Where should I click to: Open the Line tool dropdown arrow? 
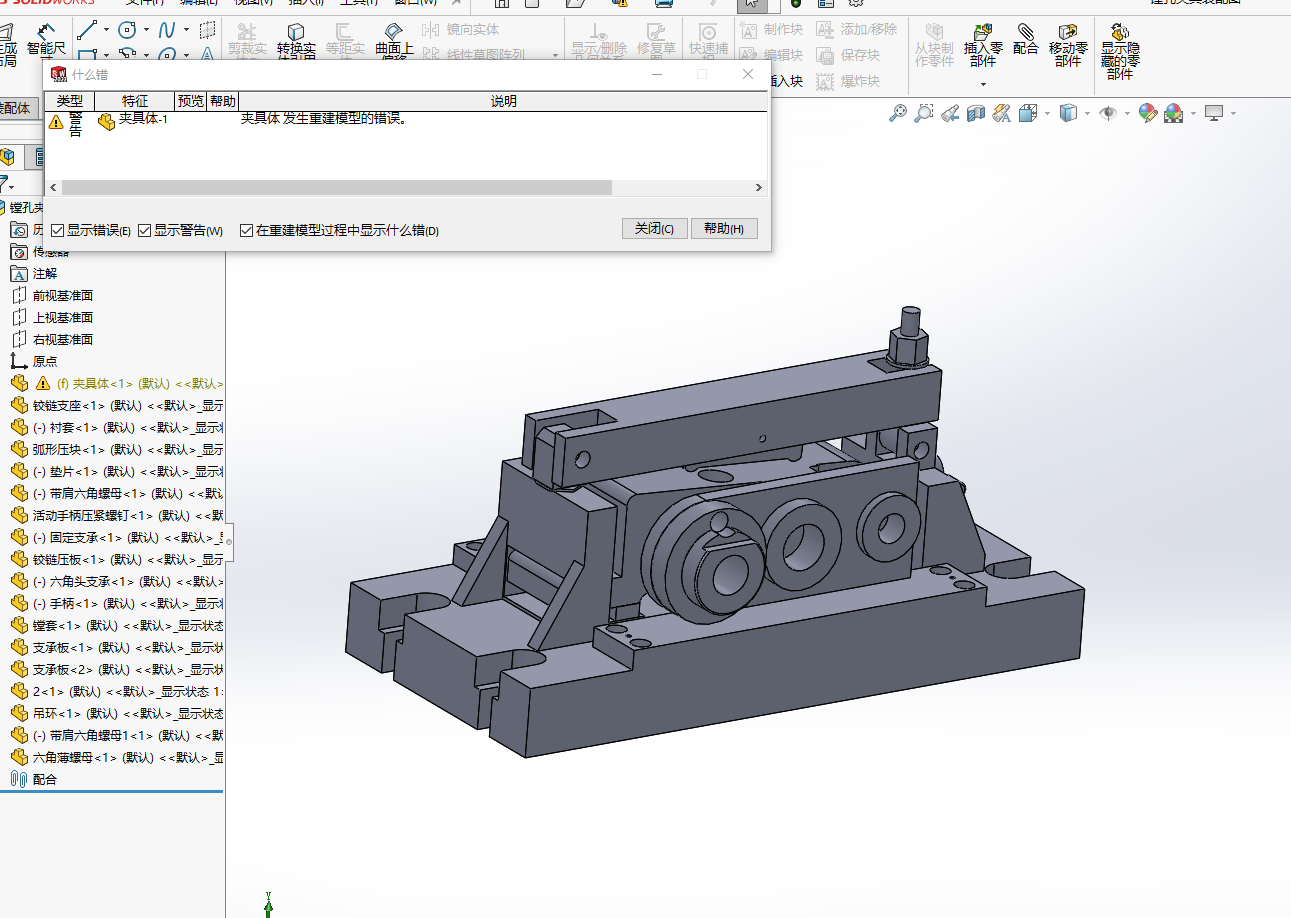pyautogui.click(x=106, y=30)
